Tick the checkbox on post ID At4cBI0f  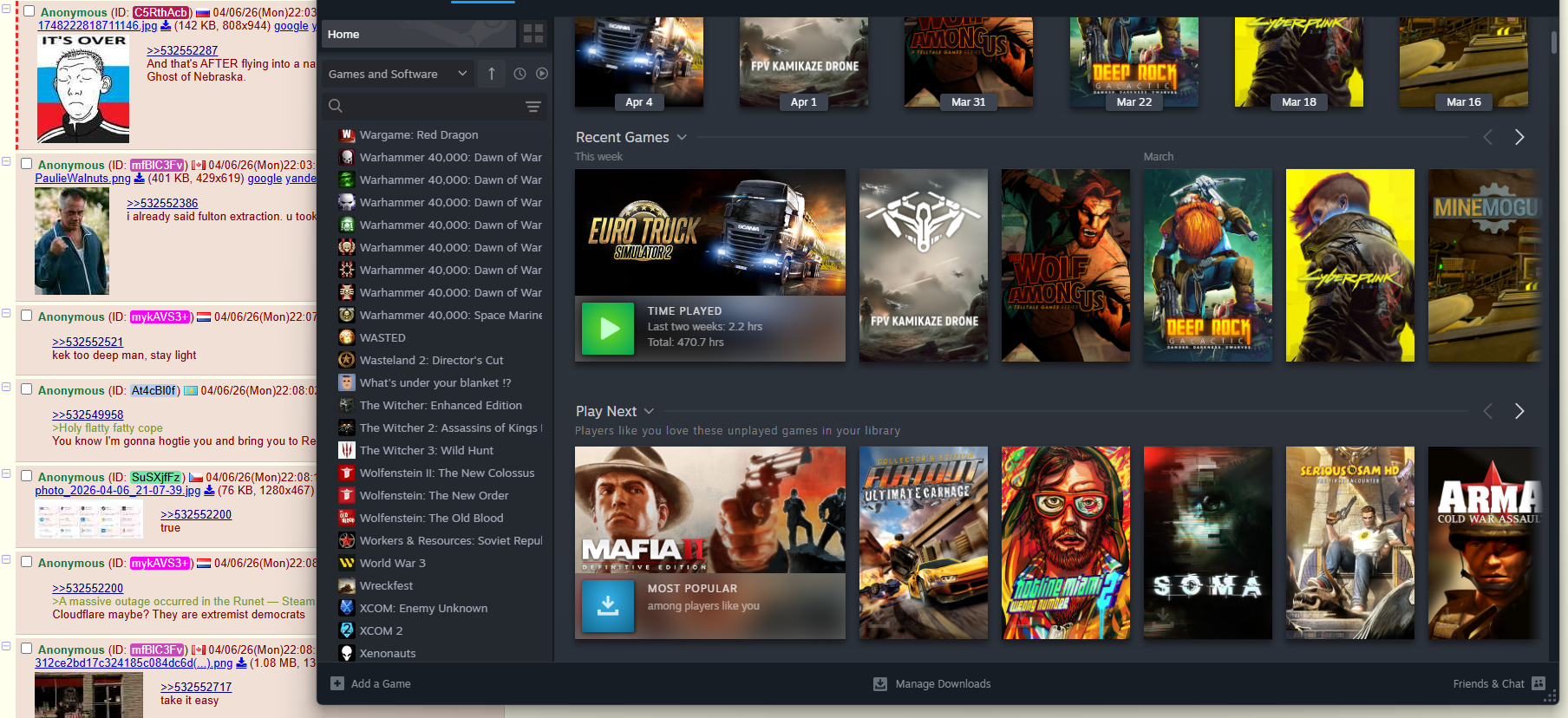(x=26, y=389)
